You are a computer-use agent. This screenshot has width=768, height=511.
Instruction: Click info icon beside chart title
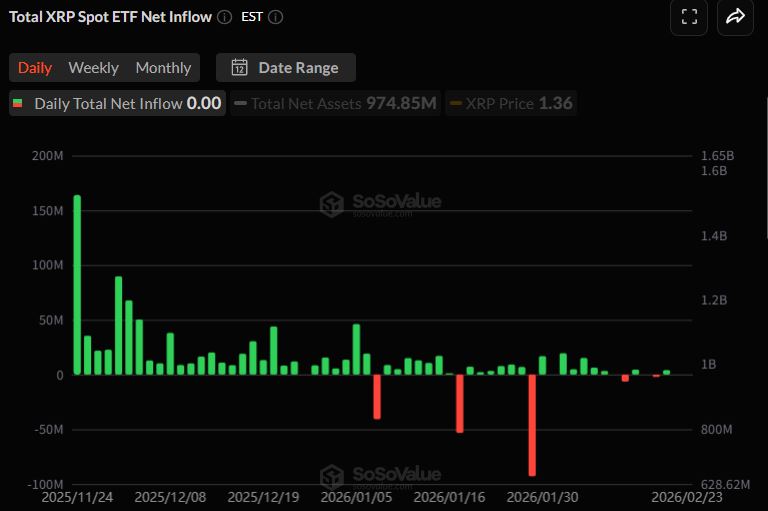pos(224,17)
